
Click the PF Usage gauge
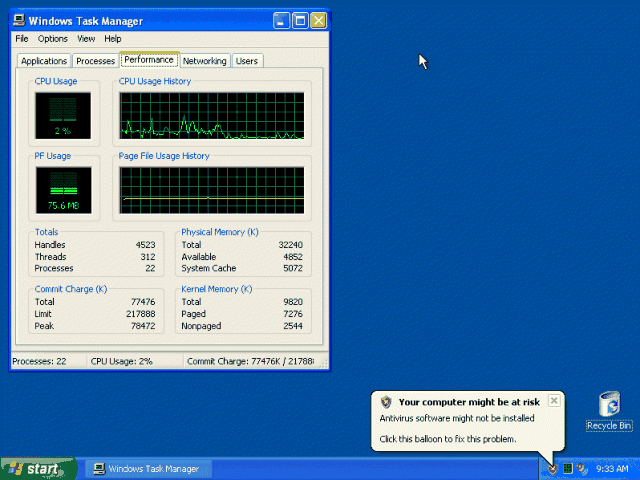pyautogui.click(x=63, y=190)
